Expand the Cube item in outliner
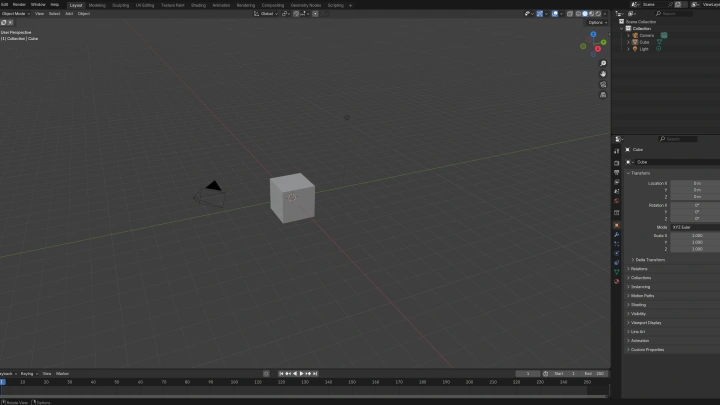This screenshot has height=405, width=720. tap(629, 42)
